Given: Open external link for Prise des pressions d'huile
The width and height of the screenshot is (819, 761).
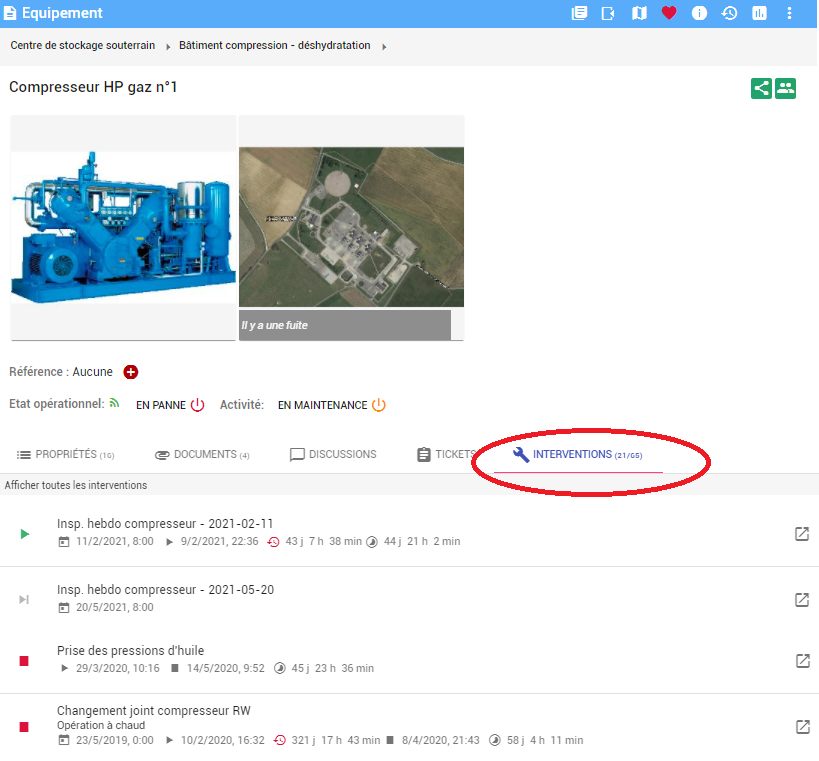Looking at the screenshot, I should [802, 661].
